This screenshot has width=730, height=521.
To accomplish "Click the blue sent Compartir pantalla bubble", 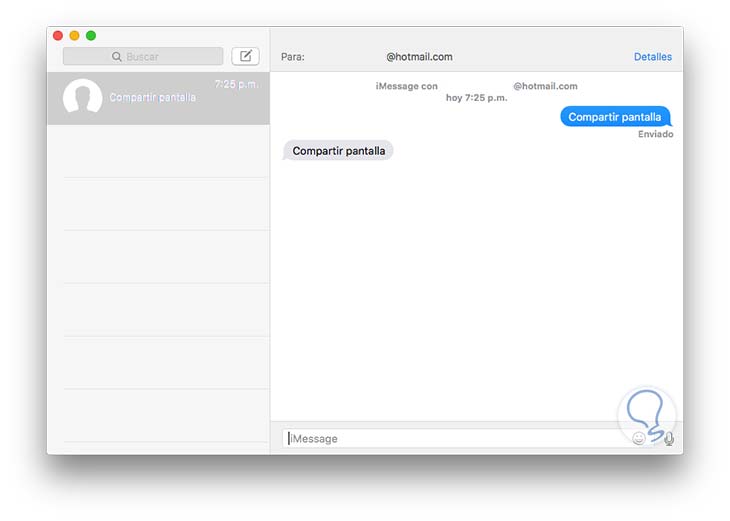I will pyautogui.click(x=615, y=117).
